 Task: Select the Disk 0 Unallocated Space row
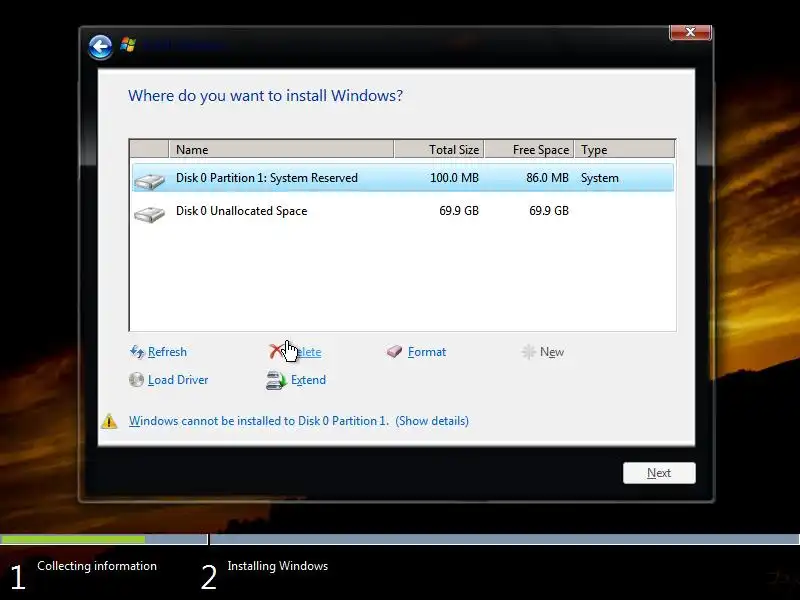pyautogui.click(x=403, y=211)
